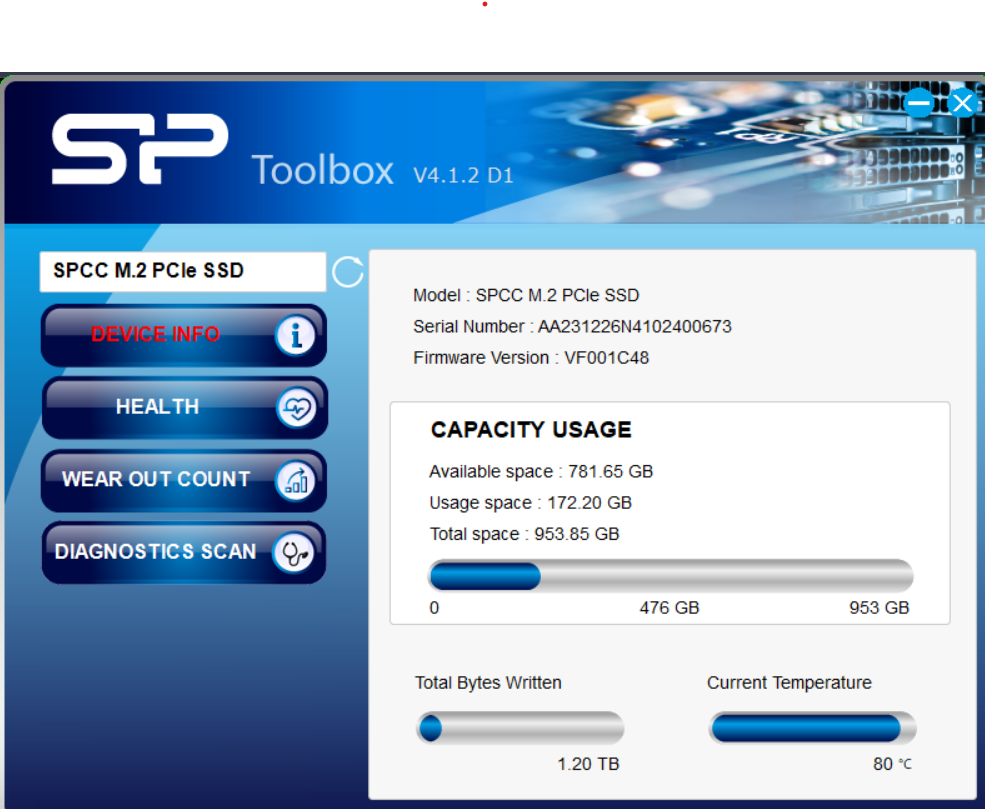Start the DIAGNOSTICS SCAN label
Viewport: 985px width, 809px height.
[155, 552]
